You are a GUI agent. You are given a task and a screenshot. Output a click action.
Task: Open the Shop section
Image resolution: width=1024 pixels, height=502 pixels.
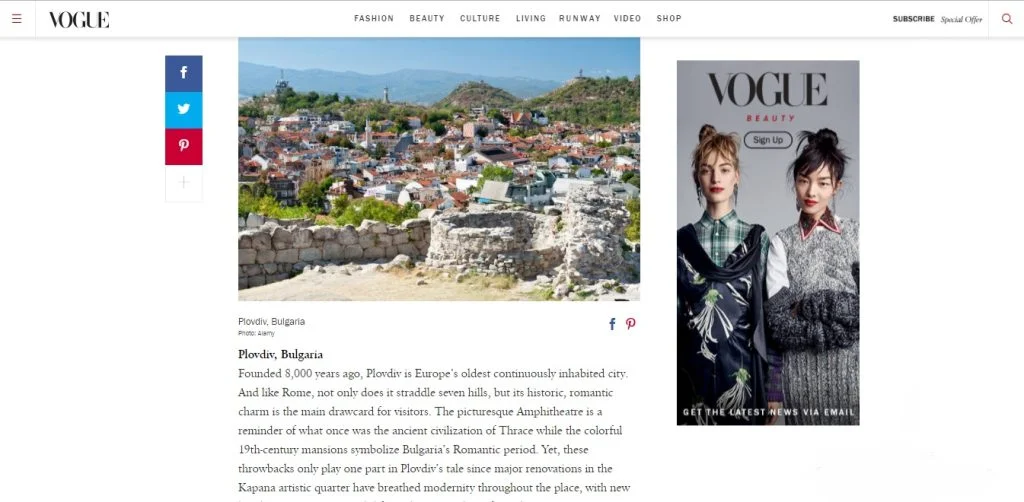click(669, 18)
